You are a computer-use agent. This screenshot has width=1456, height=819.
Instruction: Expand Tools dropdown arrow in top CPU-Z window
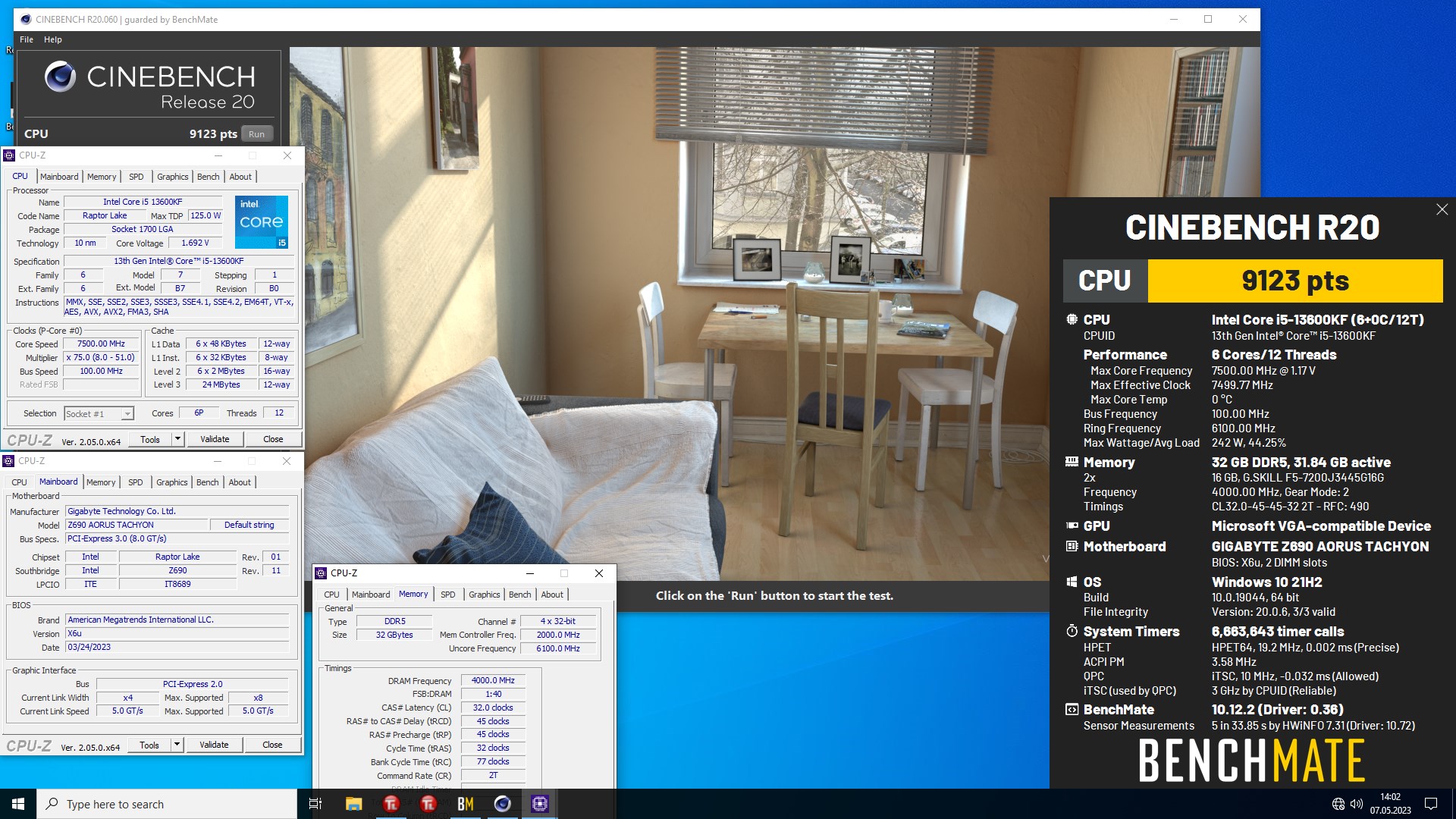coord(177,439)
